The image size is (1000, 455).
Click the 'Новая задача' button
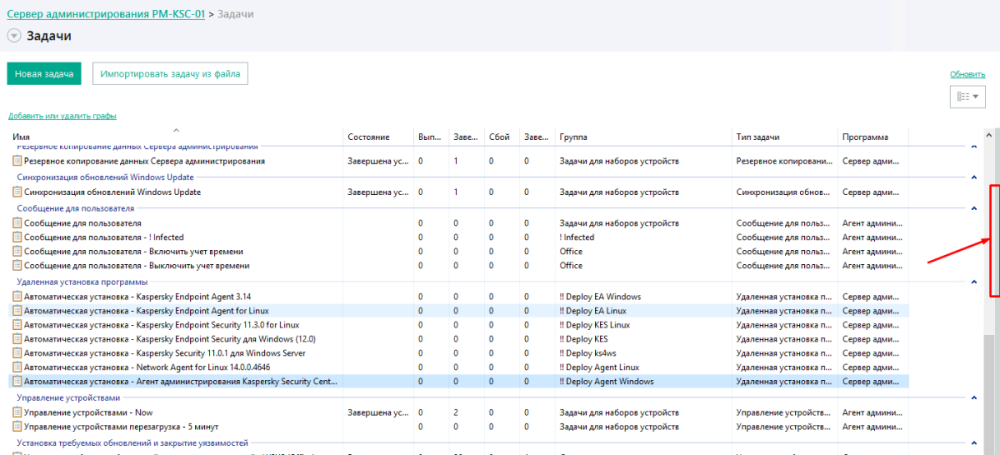click(44, 74)
